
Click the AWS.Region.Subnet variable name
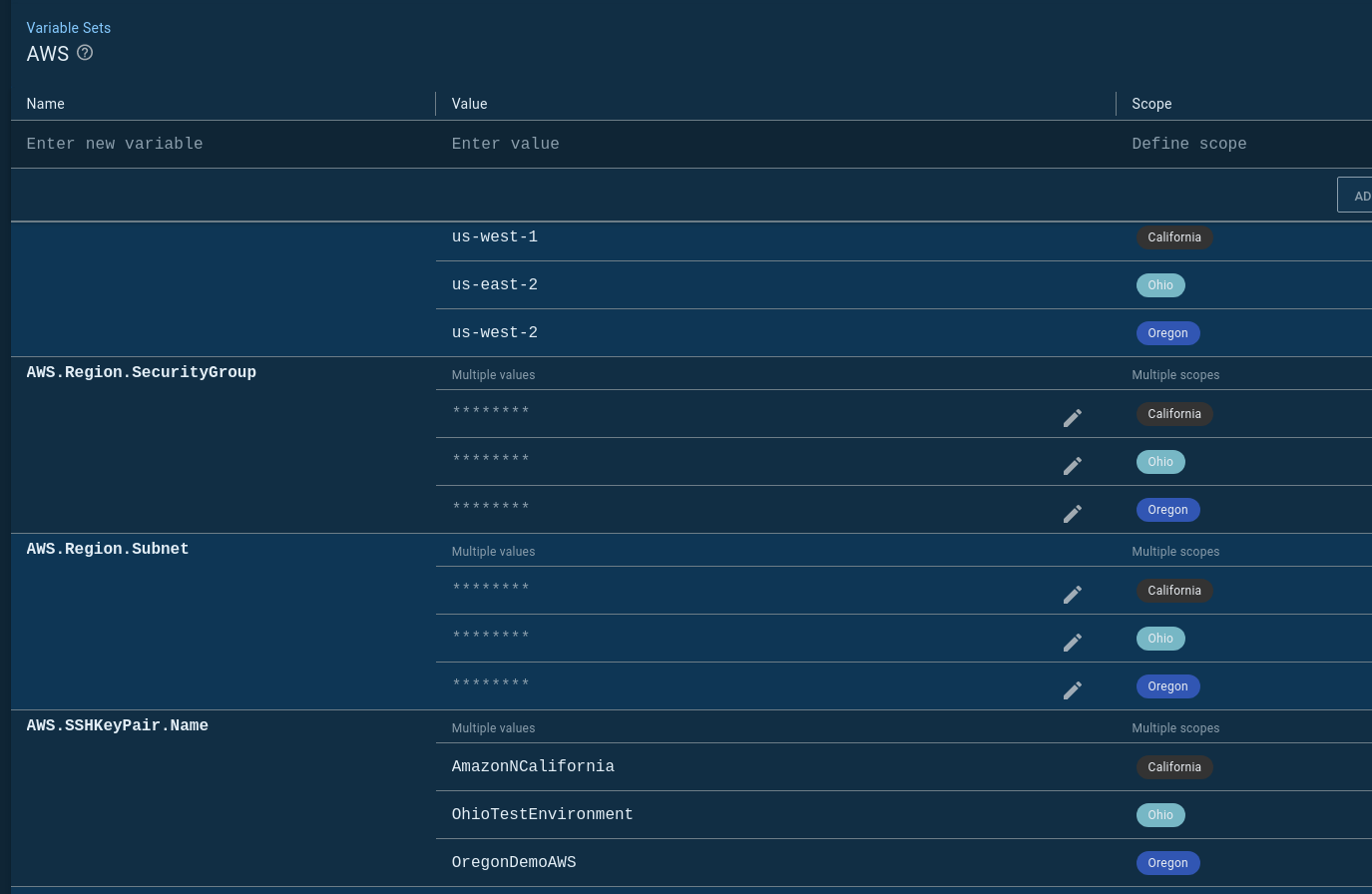coord(108,549)
